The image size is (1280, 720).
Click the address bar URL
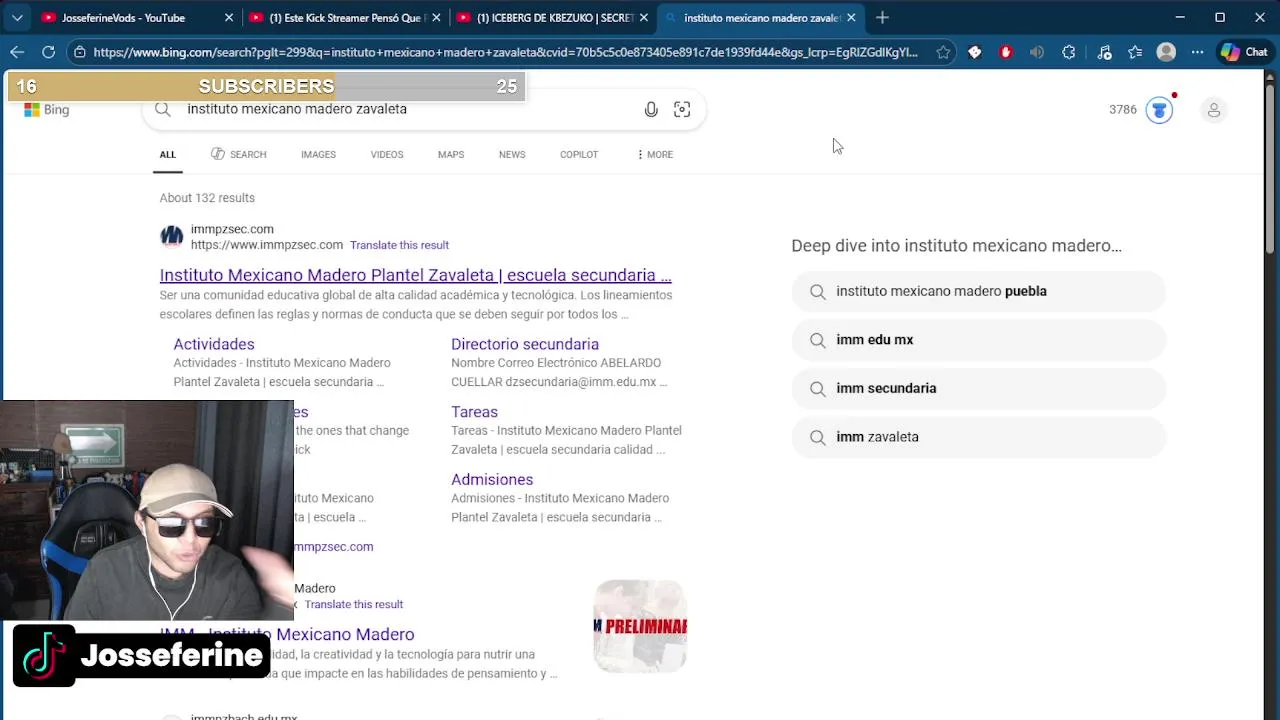[505, 52]
